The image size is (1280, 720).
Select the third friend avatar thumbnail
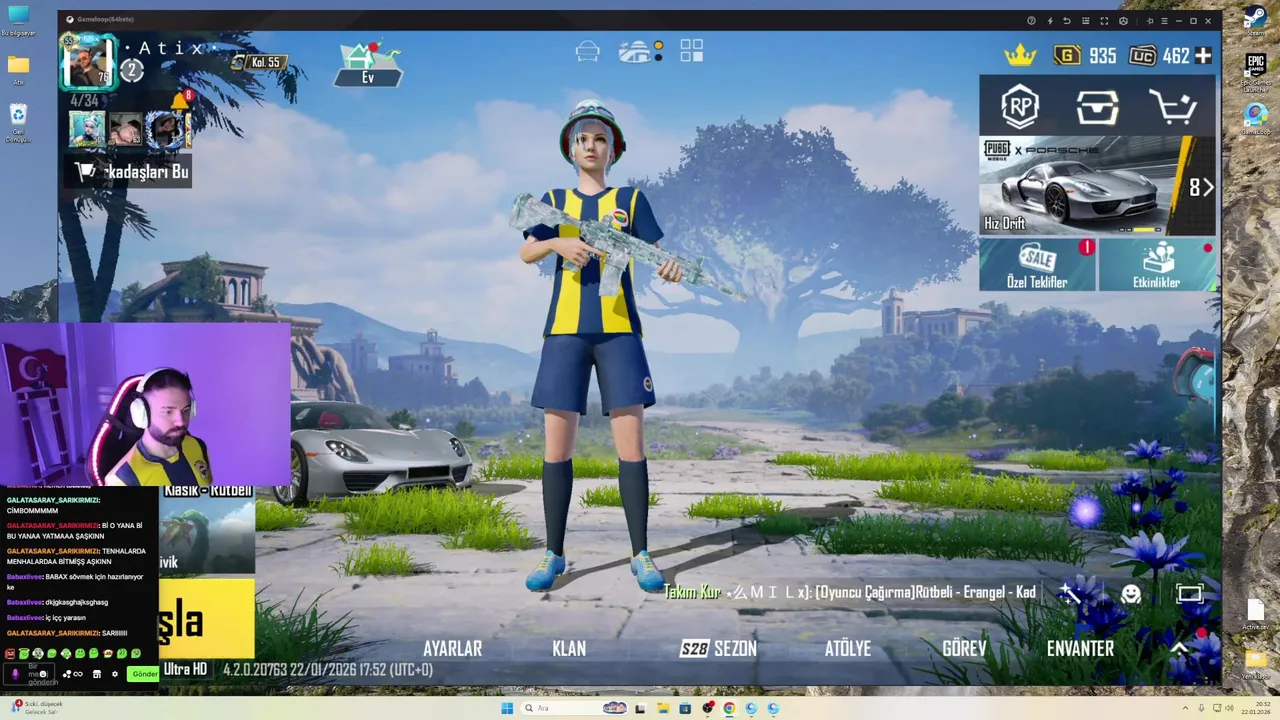163,130
